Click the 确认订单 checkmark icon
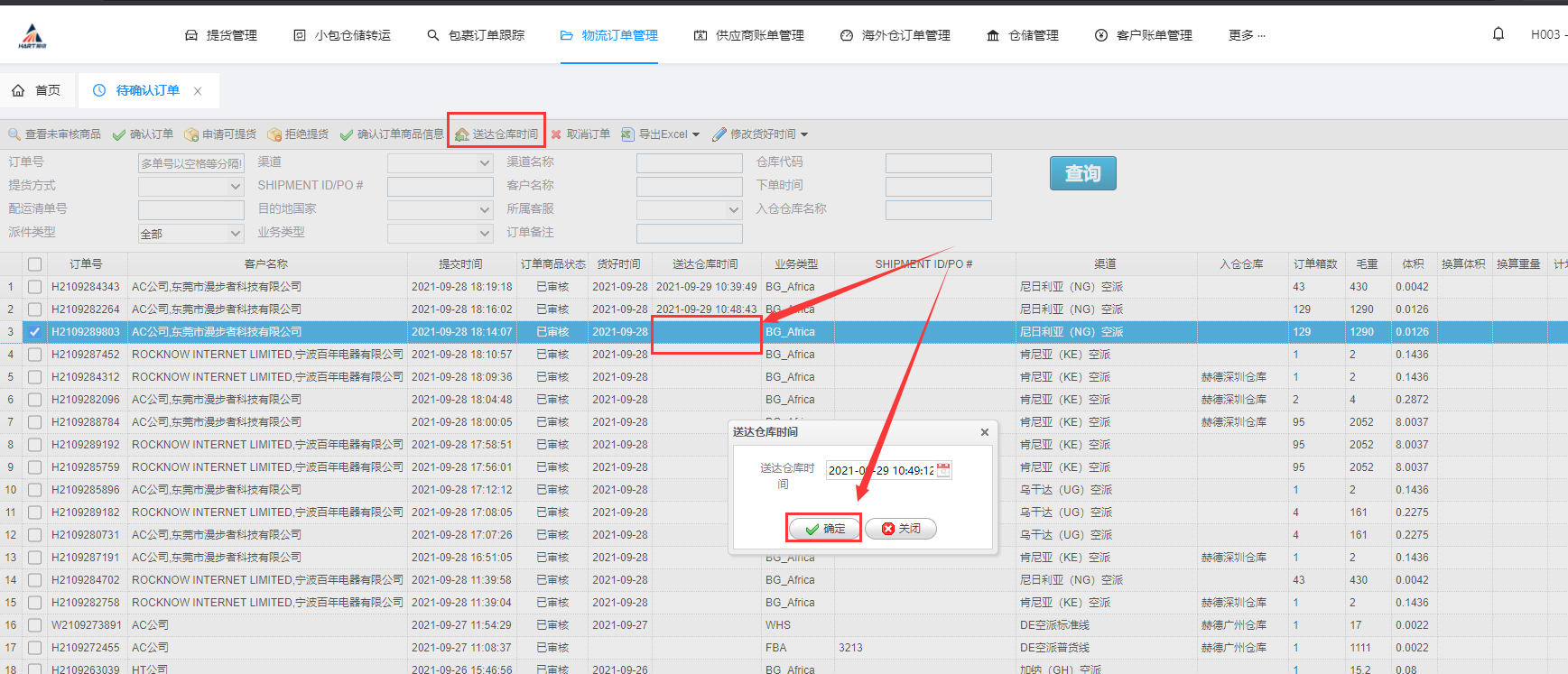The image size is (1568, 674). point(119,134)
